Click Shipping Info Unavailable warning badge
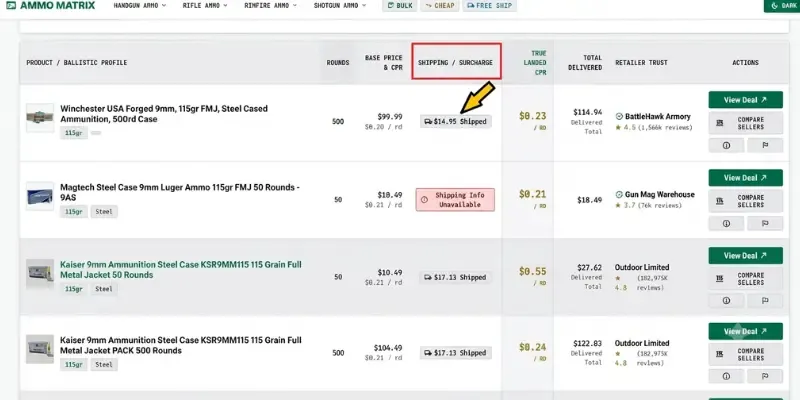800x400 pixels. coord(455,199)
